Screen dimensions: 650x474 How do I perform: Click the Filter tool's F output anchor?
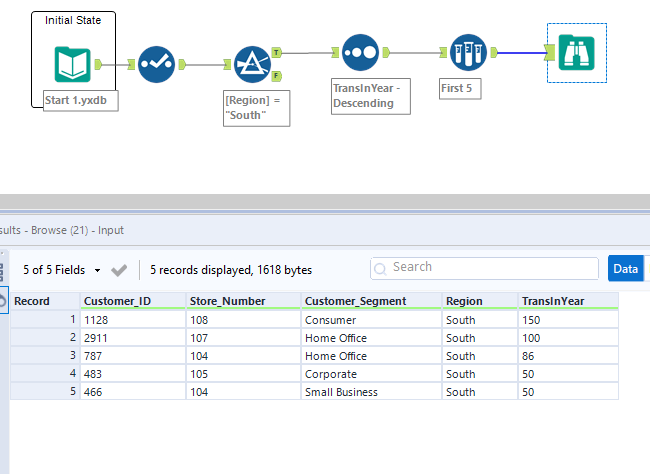pyautogui.click(x=276, y=76)
